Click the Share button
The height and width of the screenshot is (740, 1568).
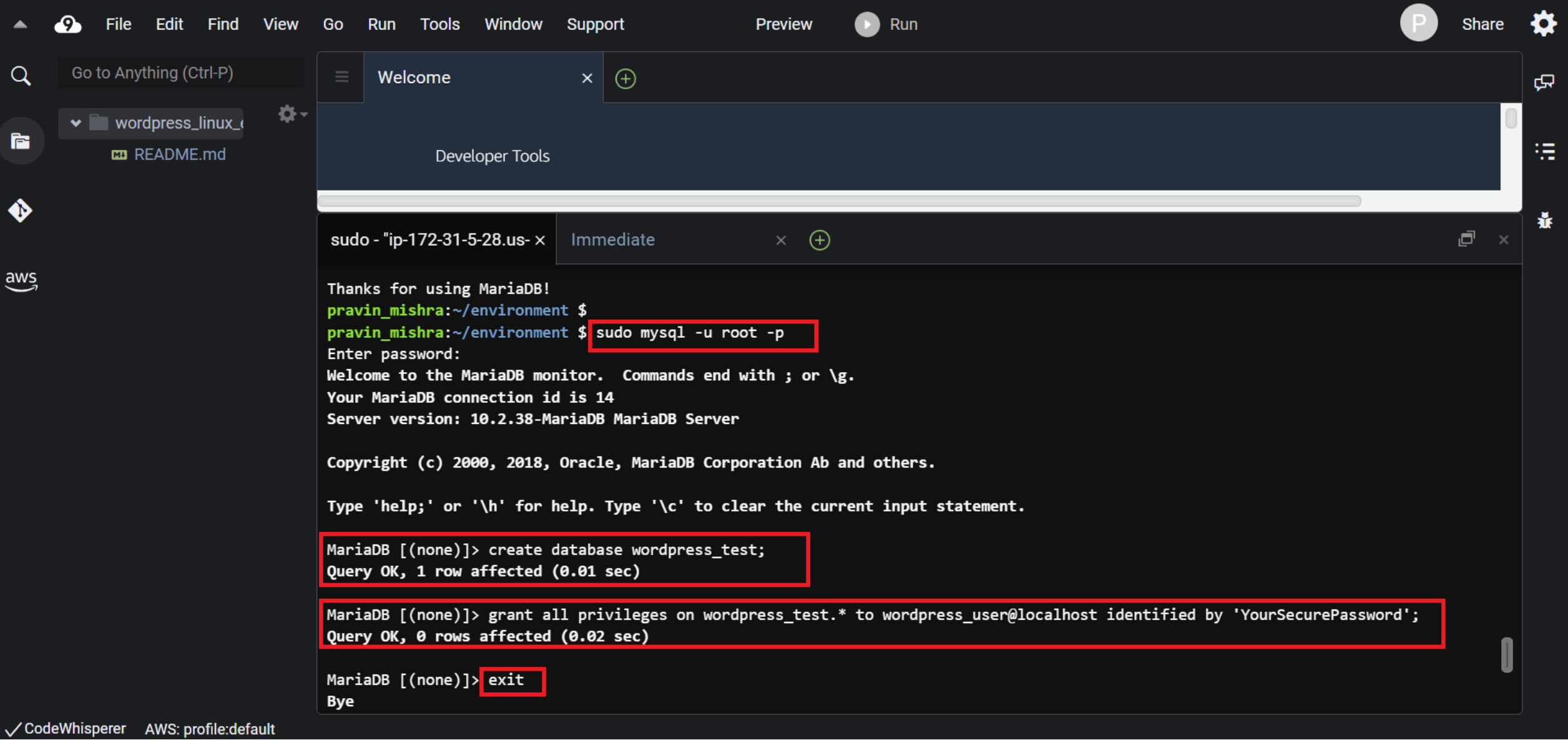click(x=1482, y=24)
